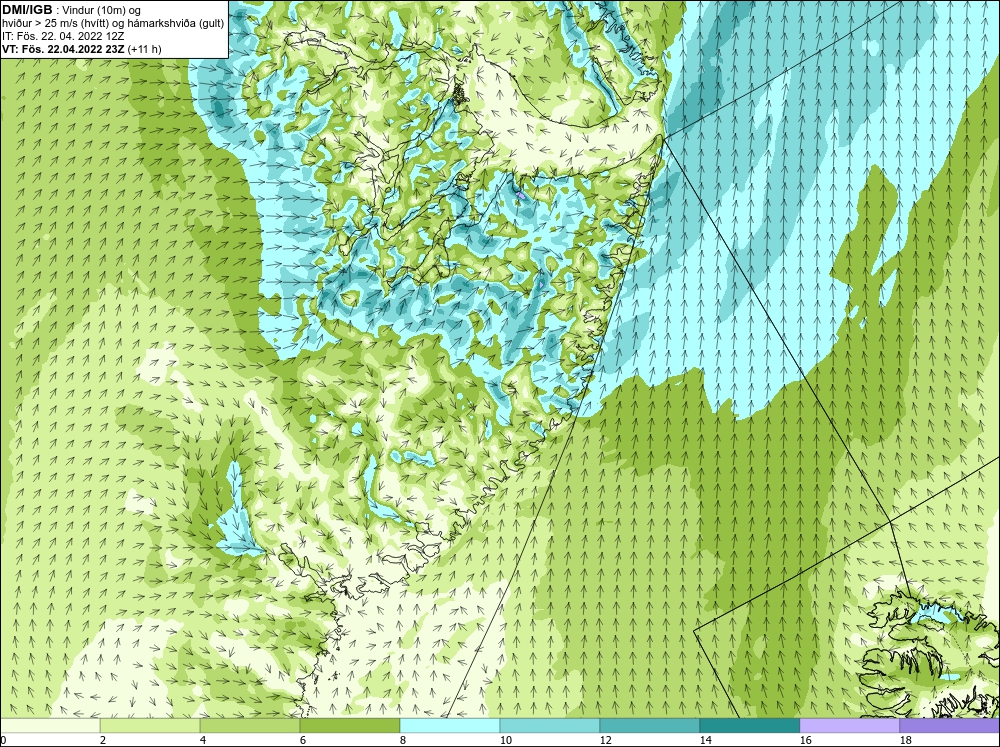Click the legend scale label '12'
Image resolution: width=1000 pixels, height=747 pixels.
coord(605,740)
